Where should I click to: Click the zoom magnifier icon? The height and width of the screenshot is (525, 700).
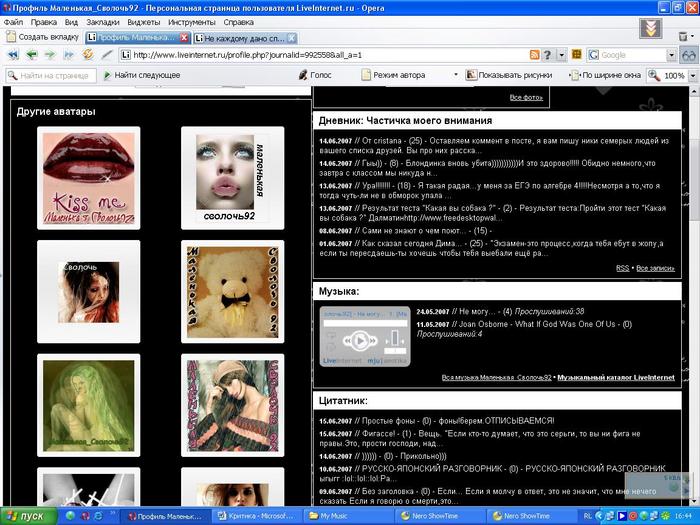click(x=654, y=75)
